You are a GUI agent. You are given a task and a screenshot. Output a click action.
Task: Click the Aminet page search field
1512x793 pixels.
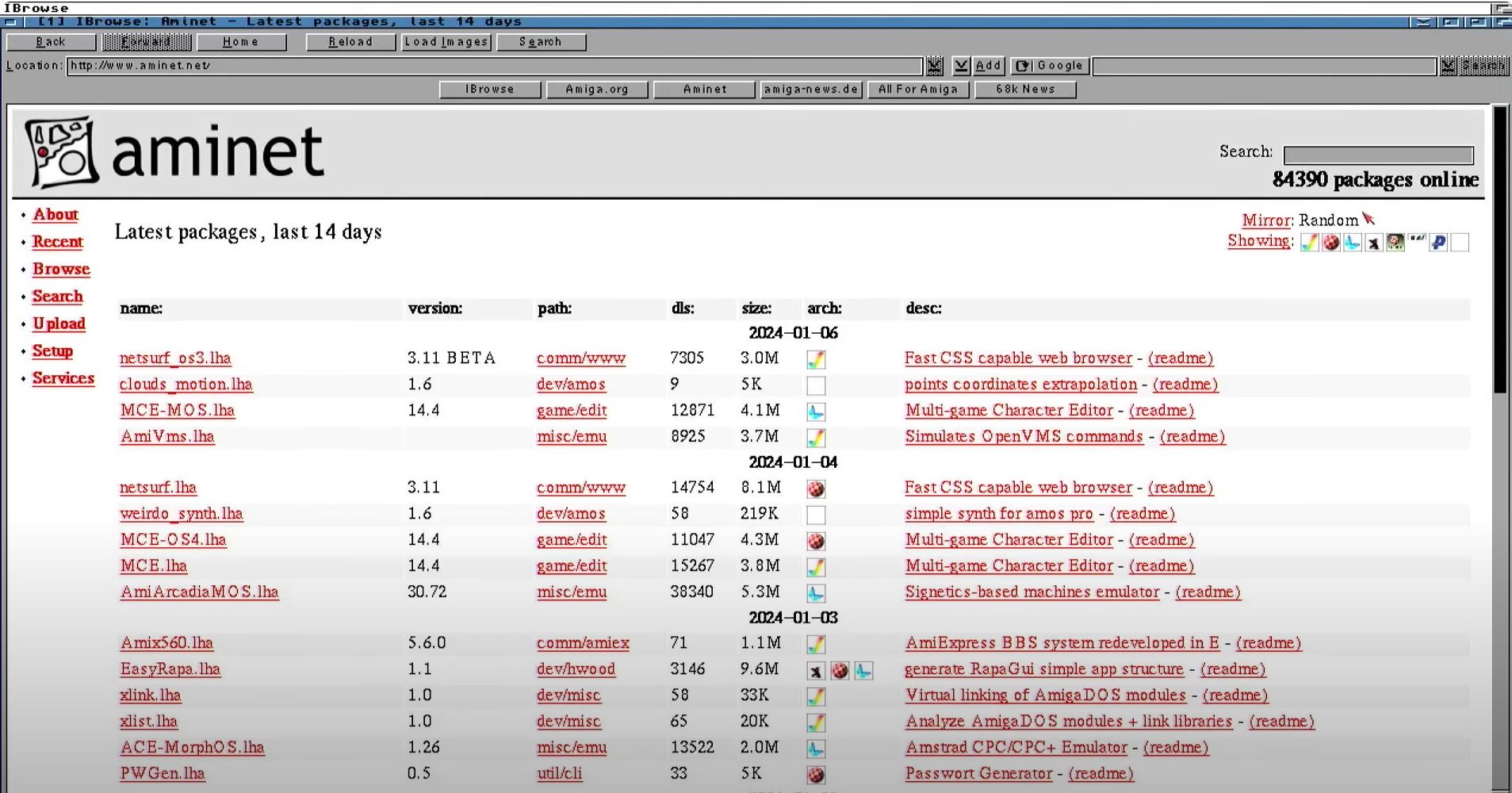pos(1378,155)
